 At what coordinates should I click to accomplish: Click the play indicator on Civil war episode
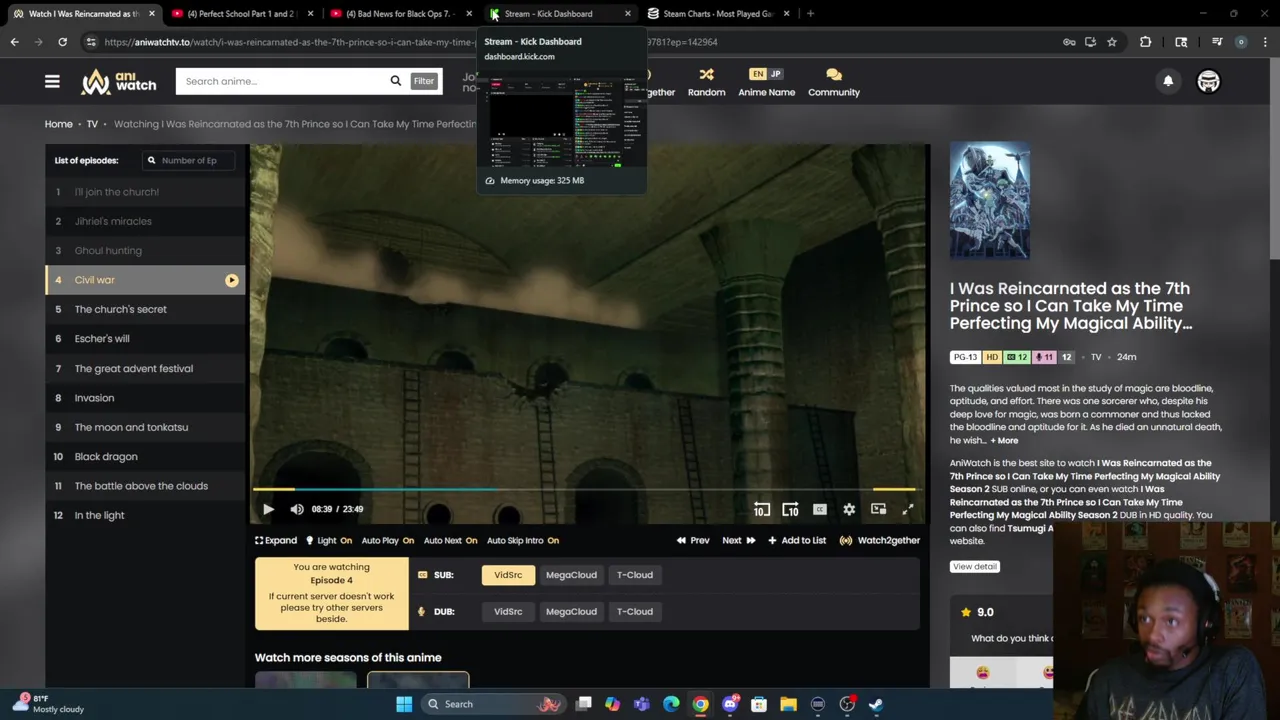(232, 280)
